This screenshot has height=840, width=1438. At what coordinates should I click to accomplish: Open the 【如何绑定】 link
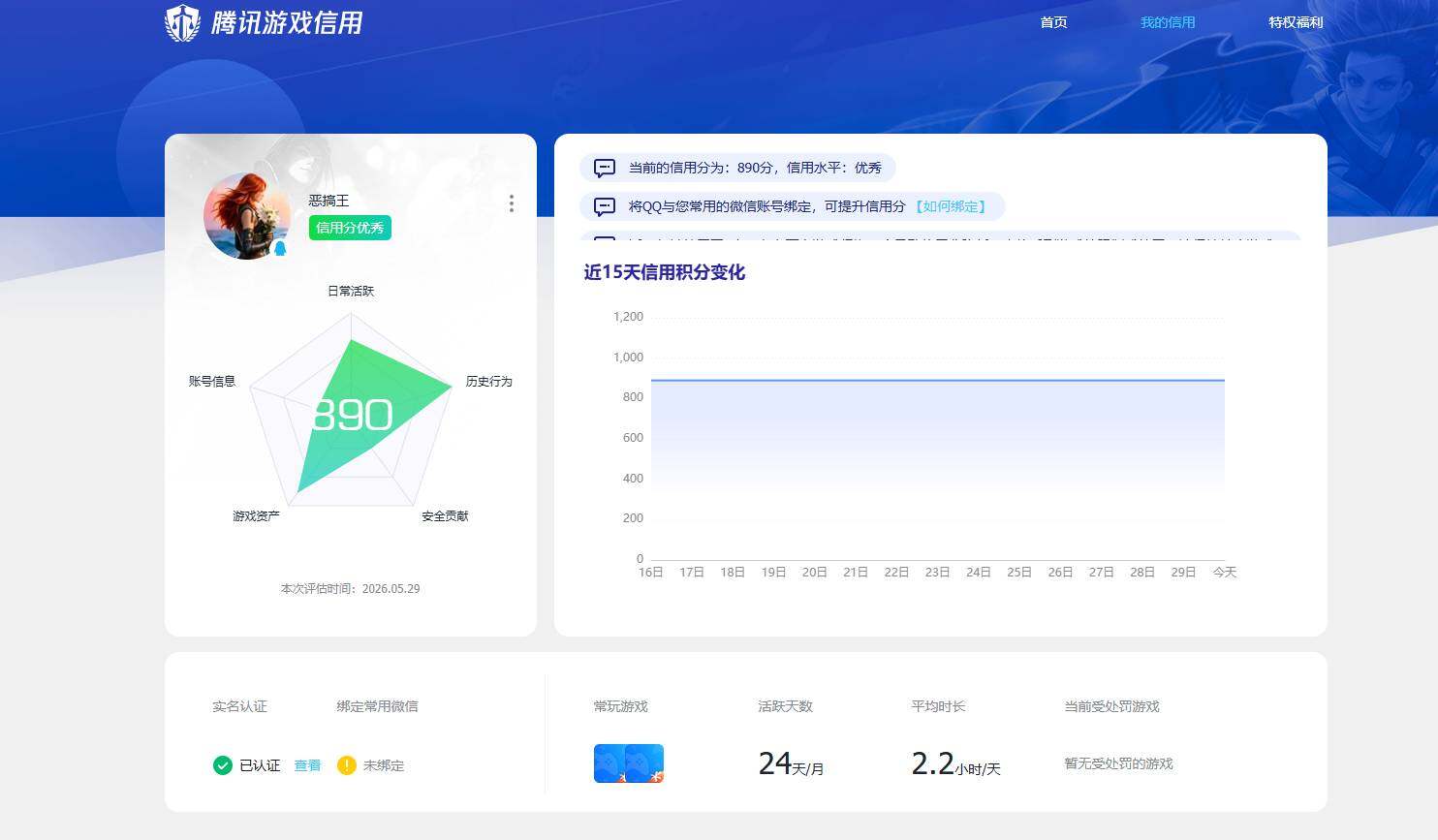[x=950, y=206]
